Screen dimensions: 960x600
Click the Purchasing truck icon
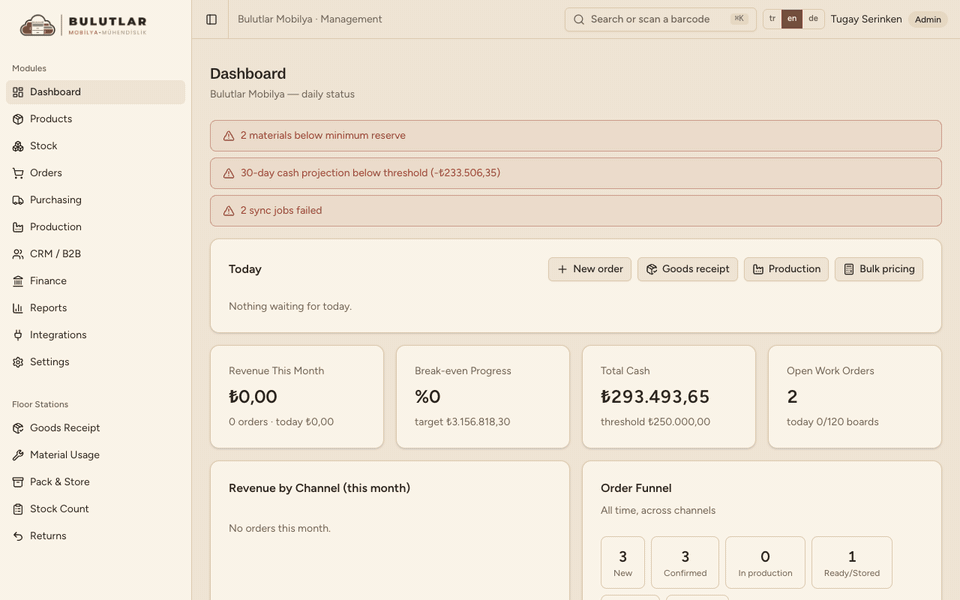[x=18, y=200]
